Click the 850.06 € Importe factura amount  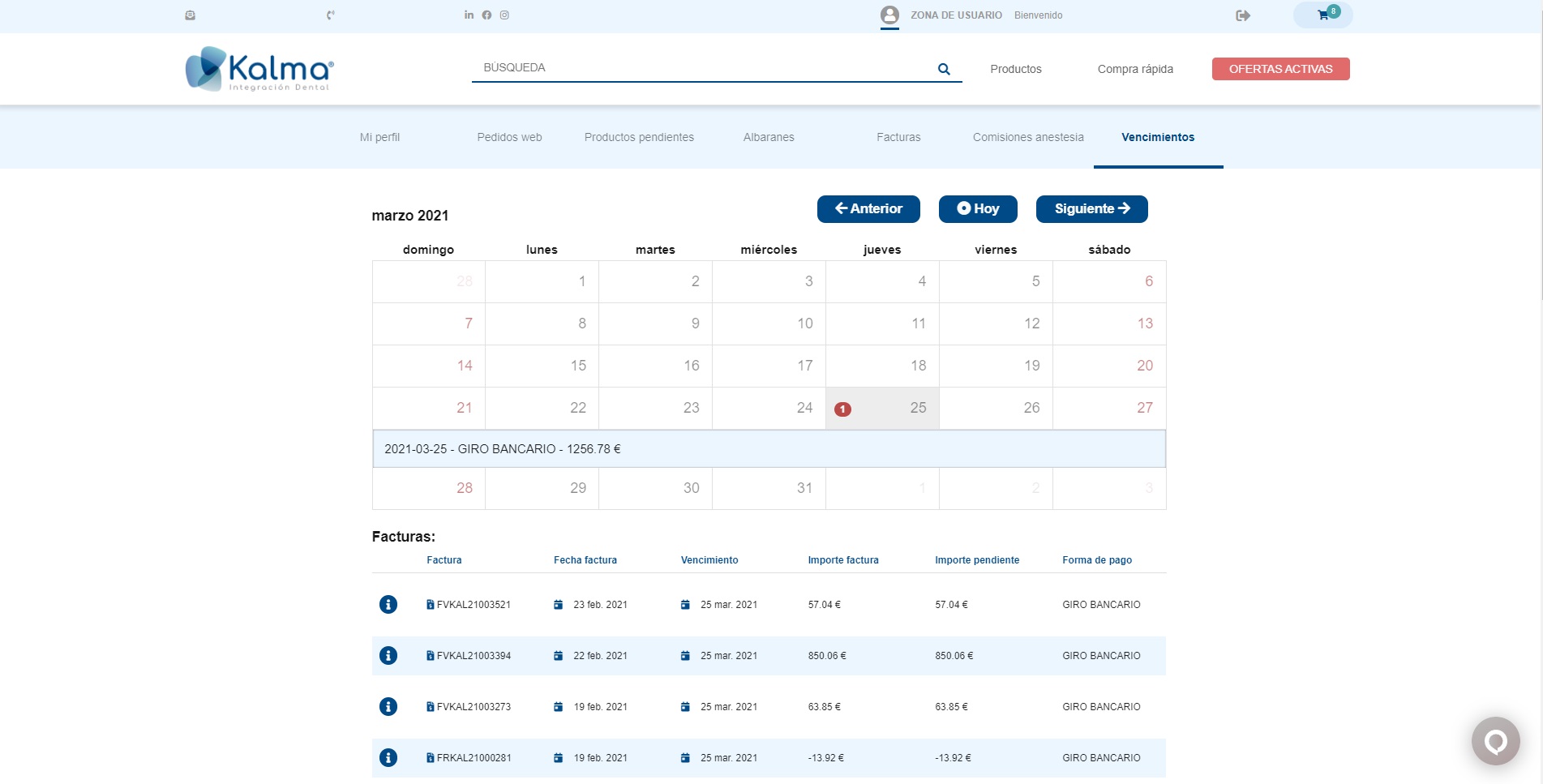tap(827, 656)
